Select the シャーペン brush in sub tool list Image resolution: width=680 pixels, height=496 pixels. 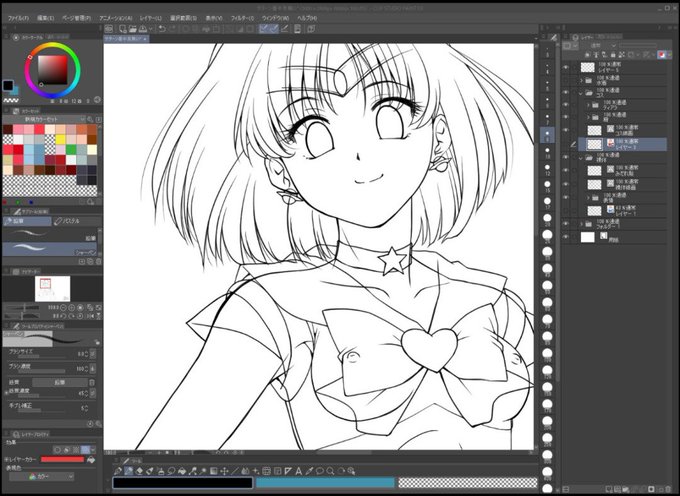click(x=49, y=249)
